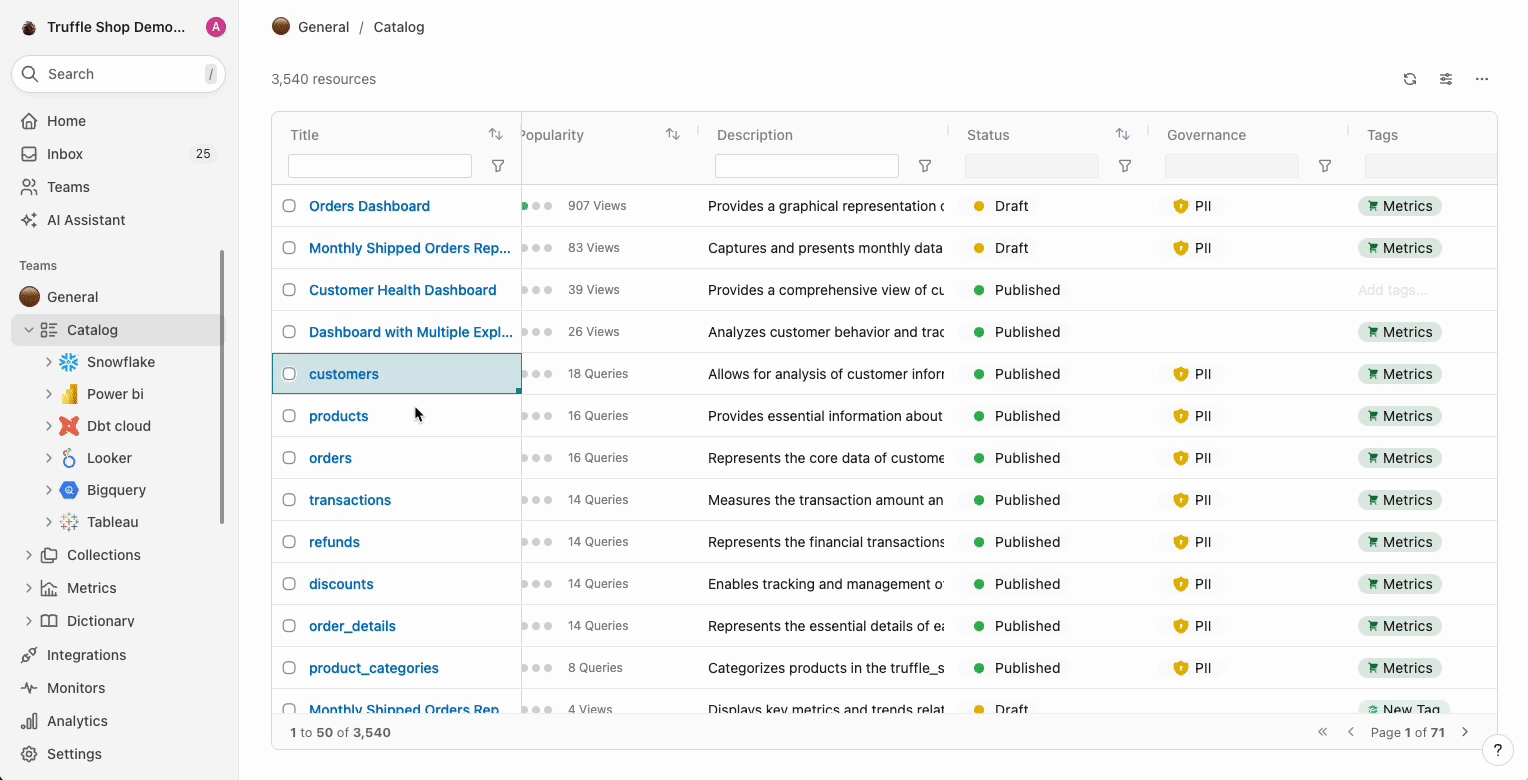
Task: Expand the Collections section in sidebar
Action: (x=29, y=555)
